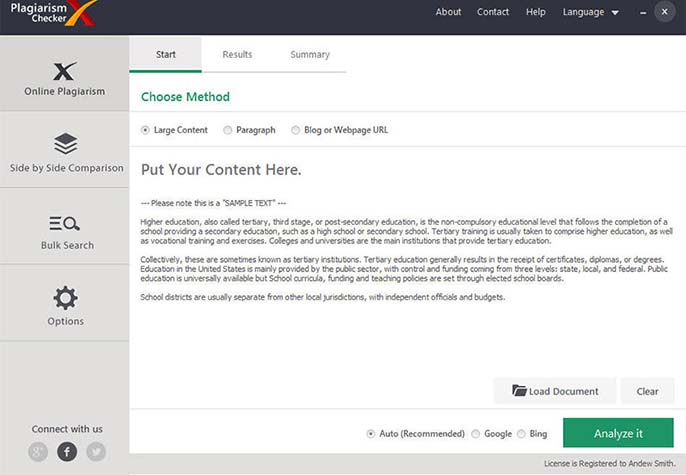The width and height of the screenshot is (686, 475).
Task: Switch to the Results tab
Action: [237, 54]
